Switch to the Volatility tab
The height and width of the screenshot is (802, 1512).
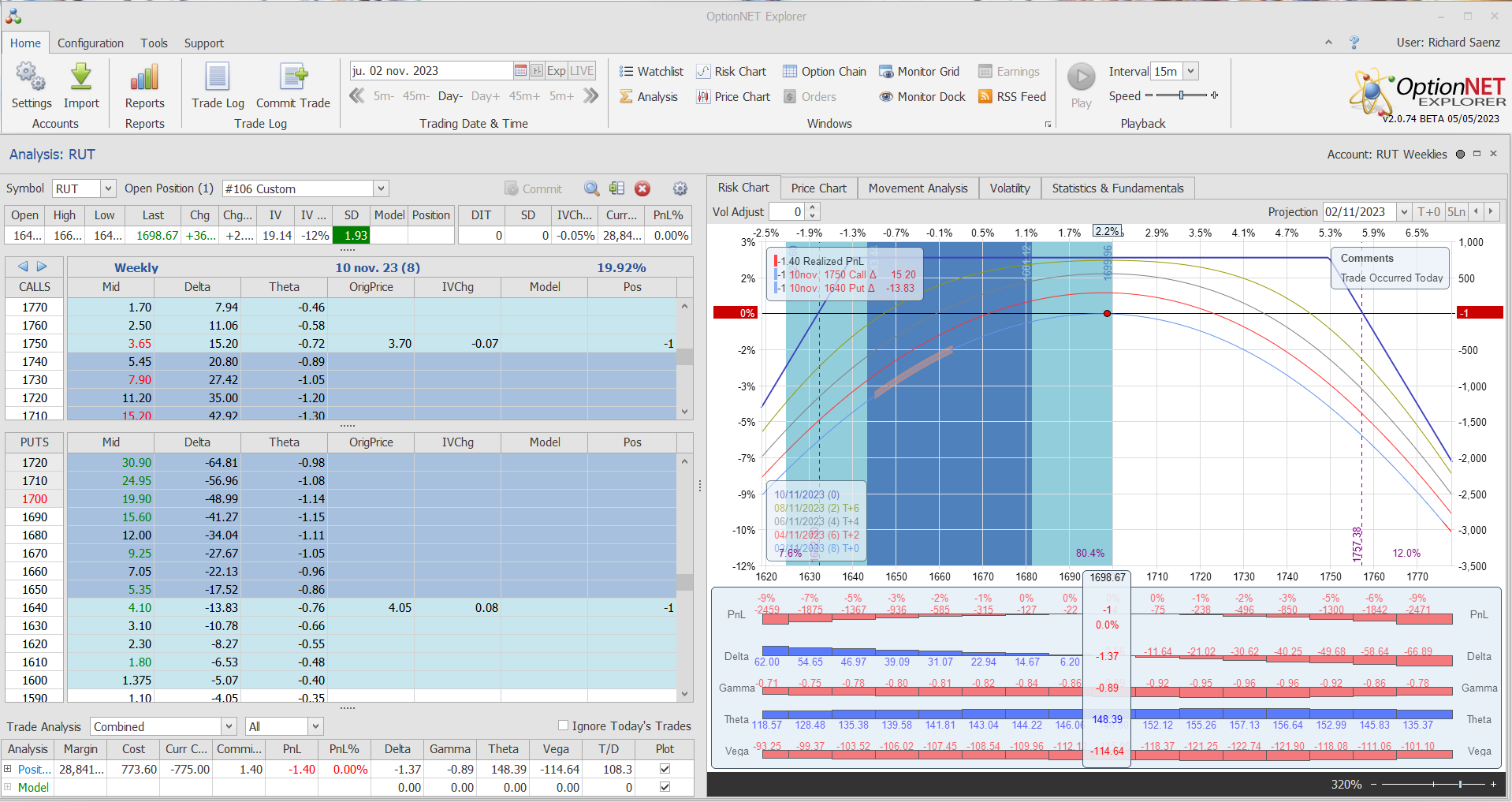tap(1009, 188)
